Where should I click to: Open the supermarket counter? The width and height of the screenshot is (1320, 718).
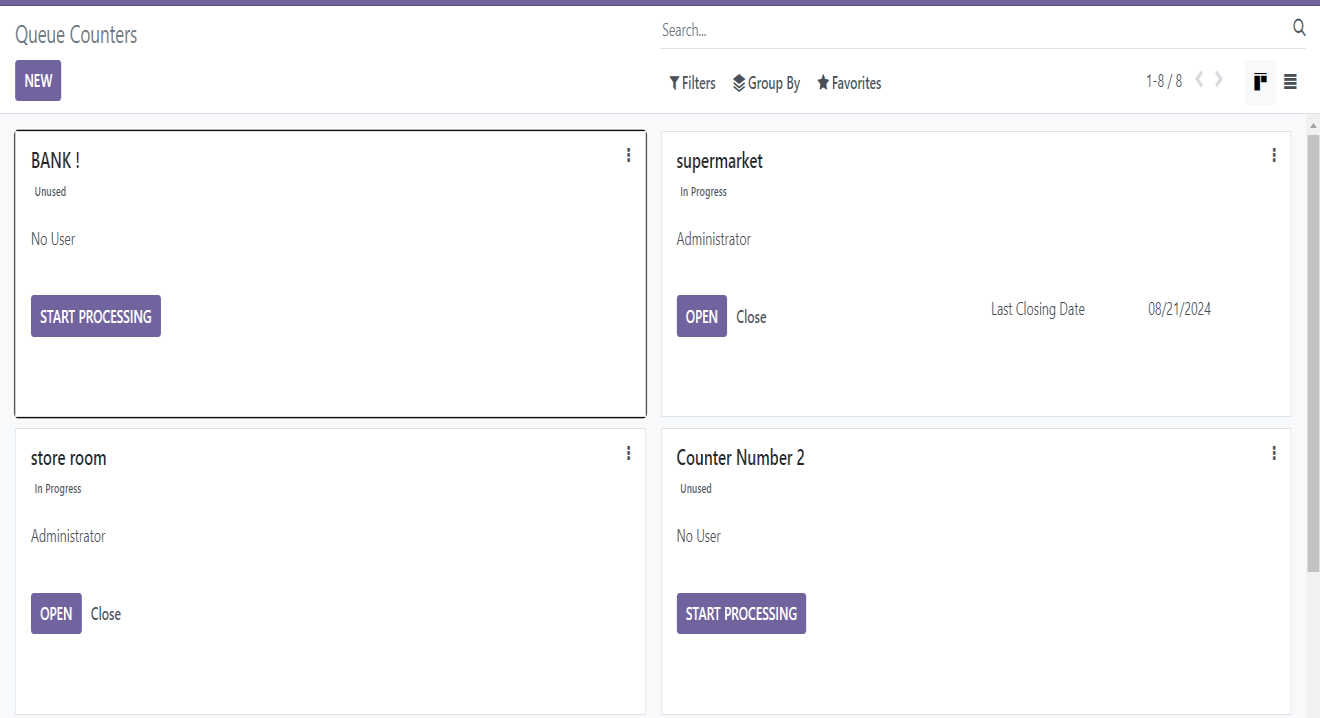tap(701, 316)
